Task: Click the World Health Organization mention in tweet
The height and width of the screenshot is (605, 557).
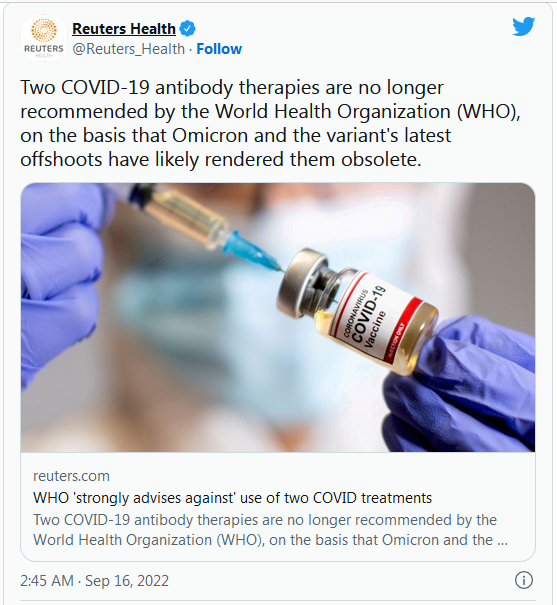Action: click(333, 112)
